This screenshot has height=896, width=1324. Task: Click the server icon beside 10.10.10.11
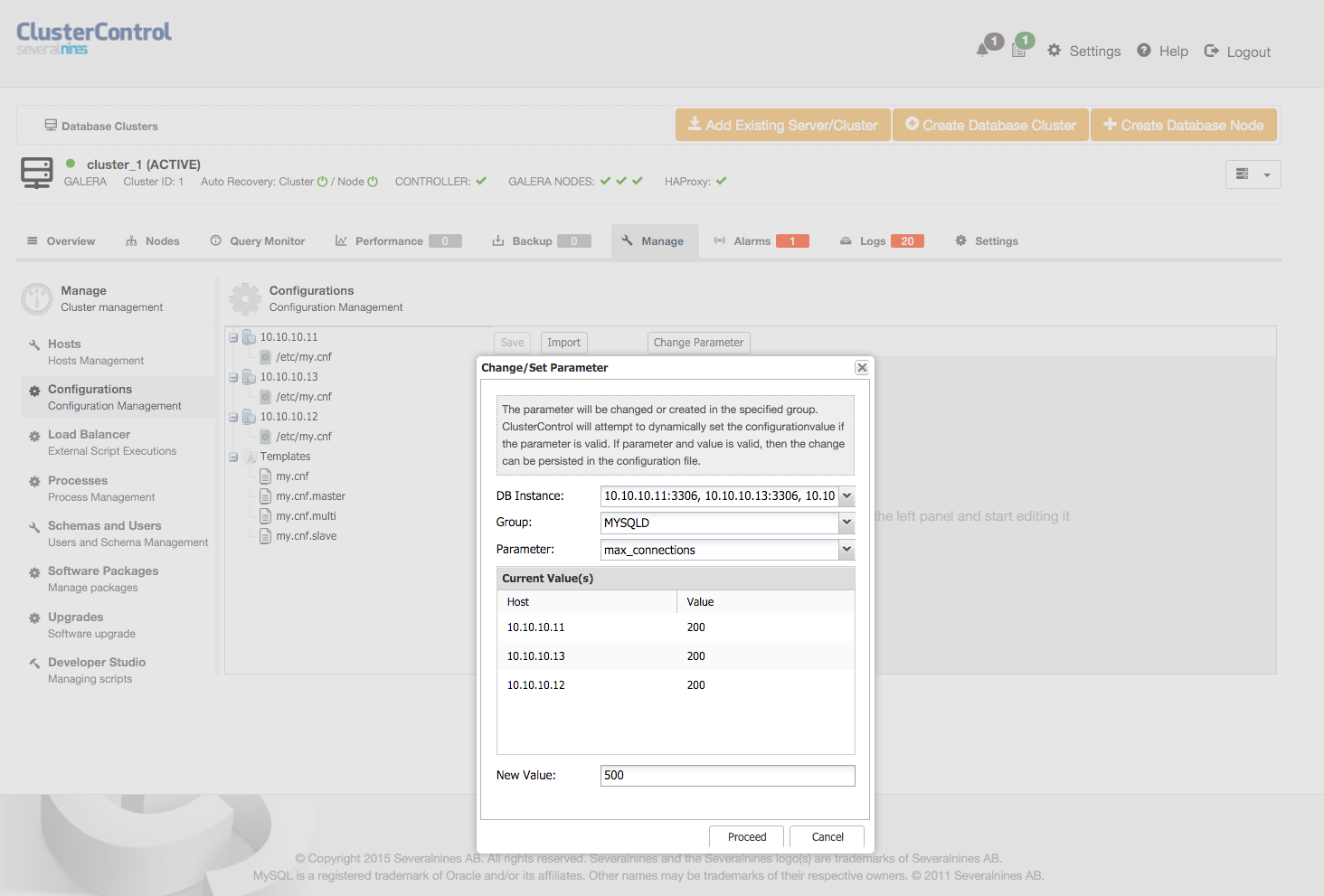pyautogui.click(x=249, y=337)
